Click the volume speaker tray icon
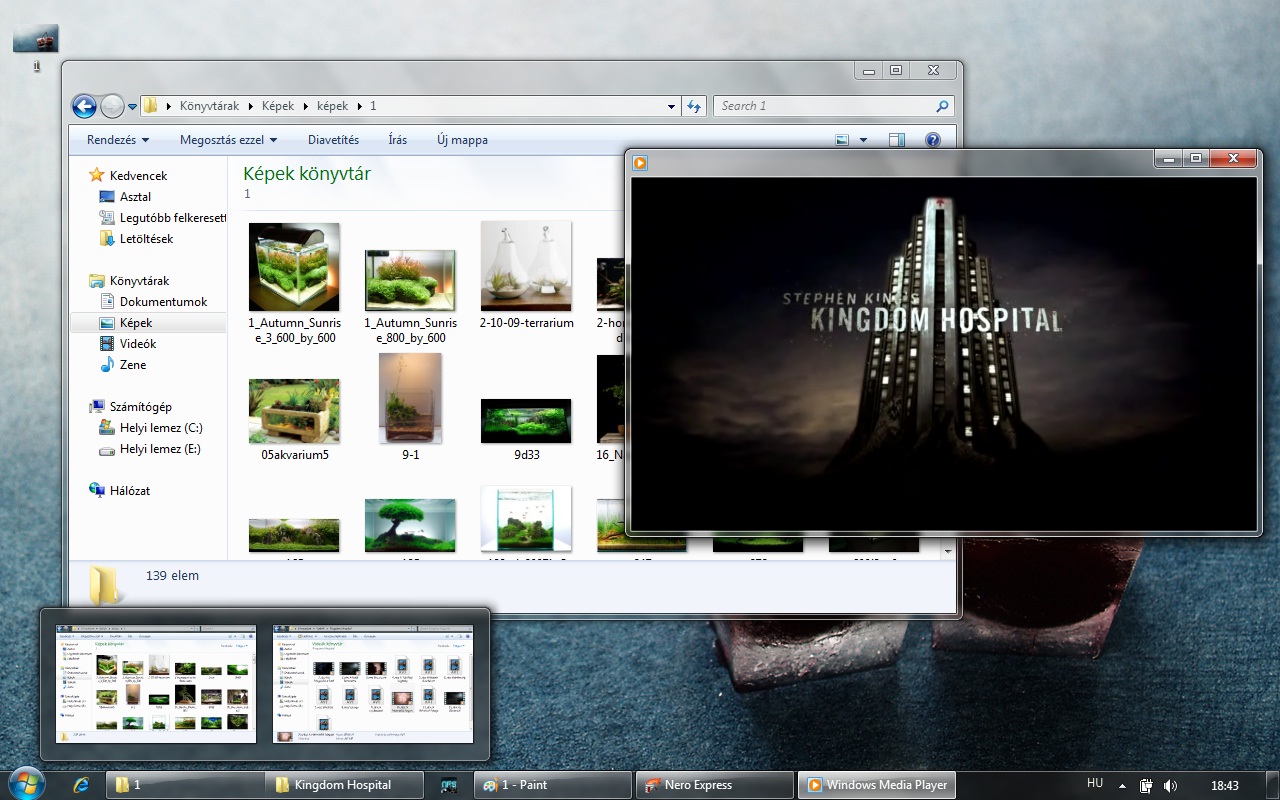This screenshot has width=1280, height=800. 1170,786
